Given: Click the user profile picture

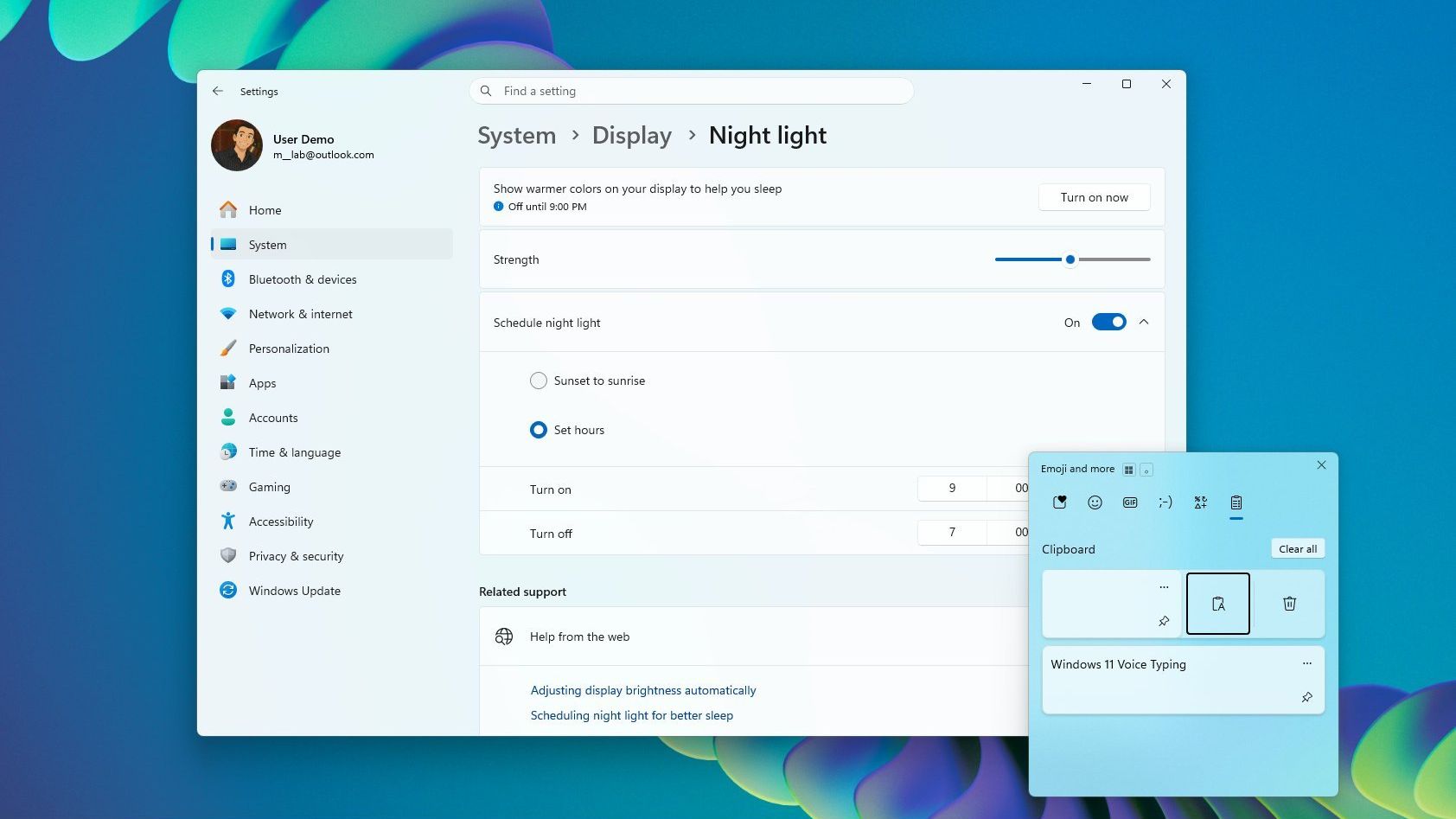Looking at the screenshot, I should (237, 145).
